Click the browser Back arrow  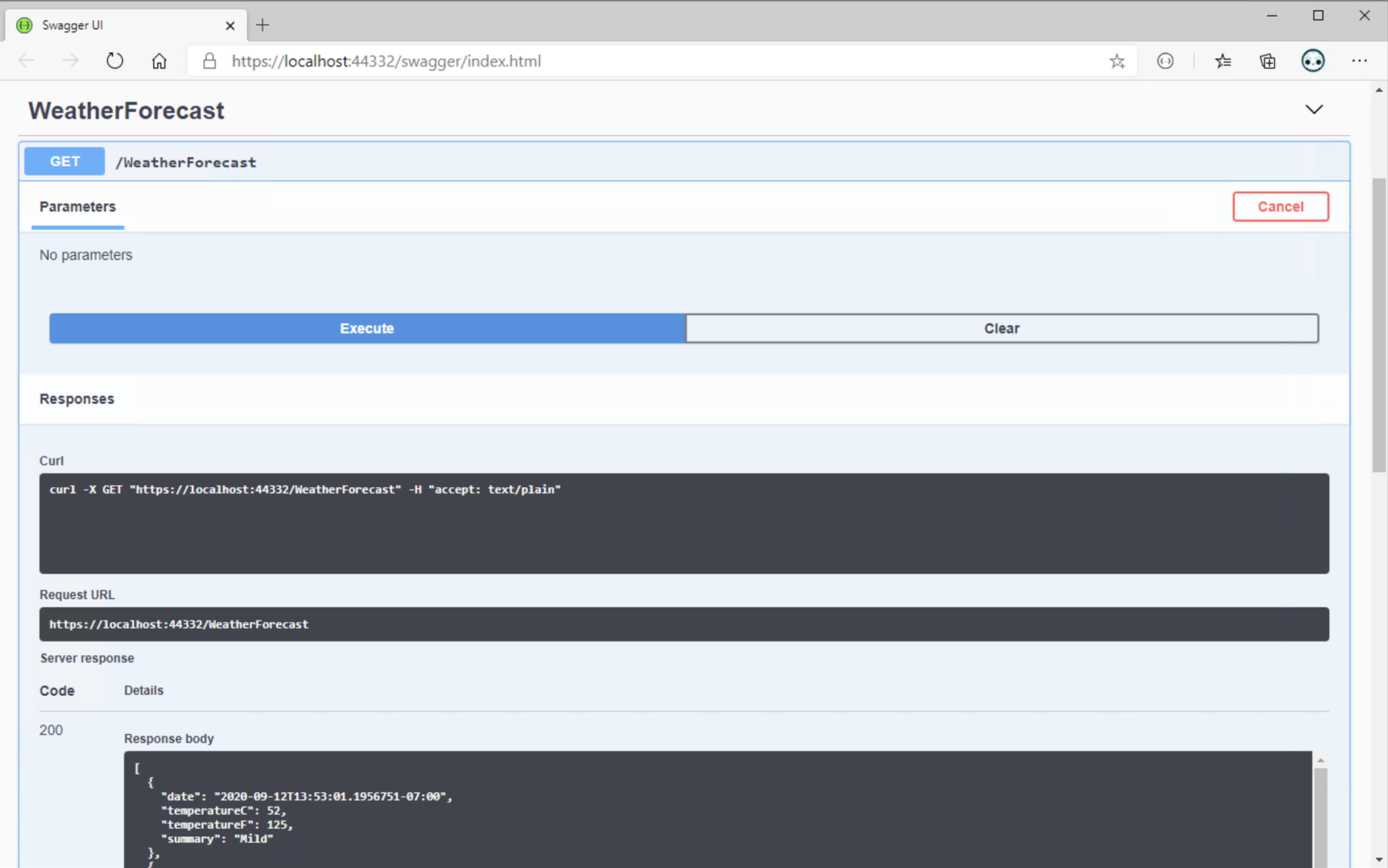pyautogui.click(x=26, y=60)
